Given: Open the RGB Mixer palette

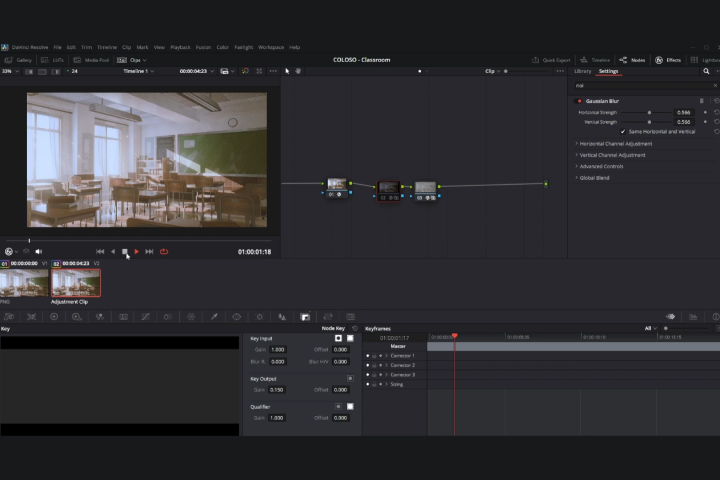Looking at the screenshot, I should 100,316.
